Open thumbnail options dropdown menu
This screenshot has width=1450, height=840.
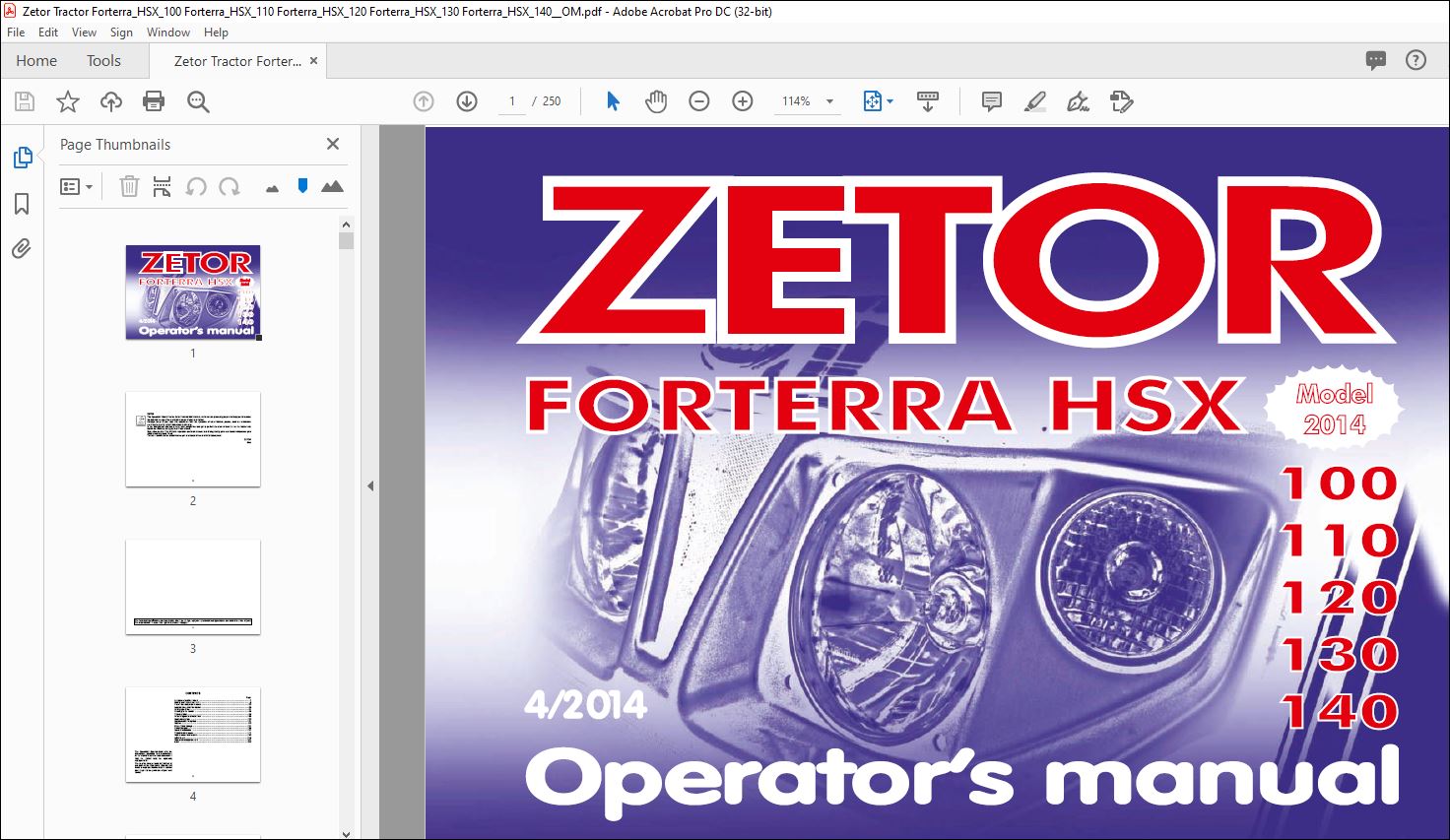point(76,186)
